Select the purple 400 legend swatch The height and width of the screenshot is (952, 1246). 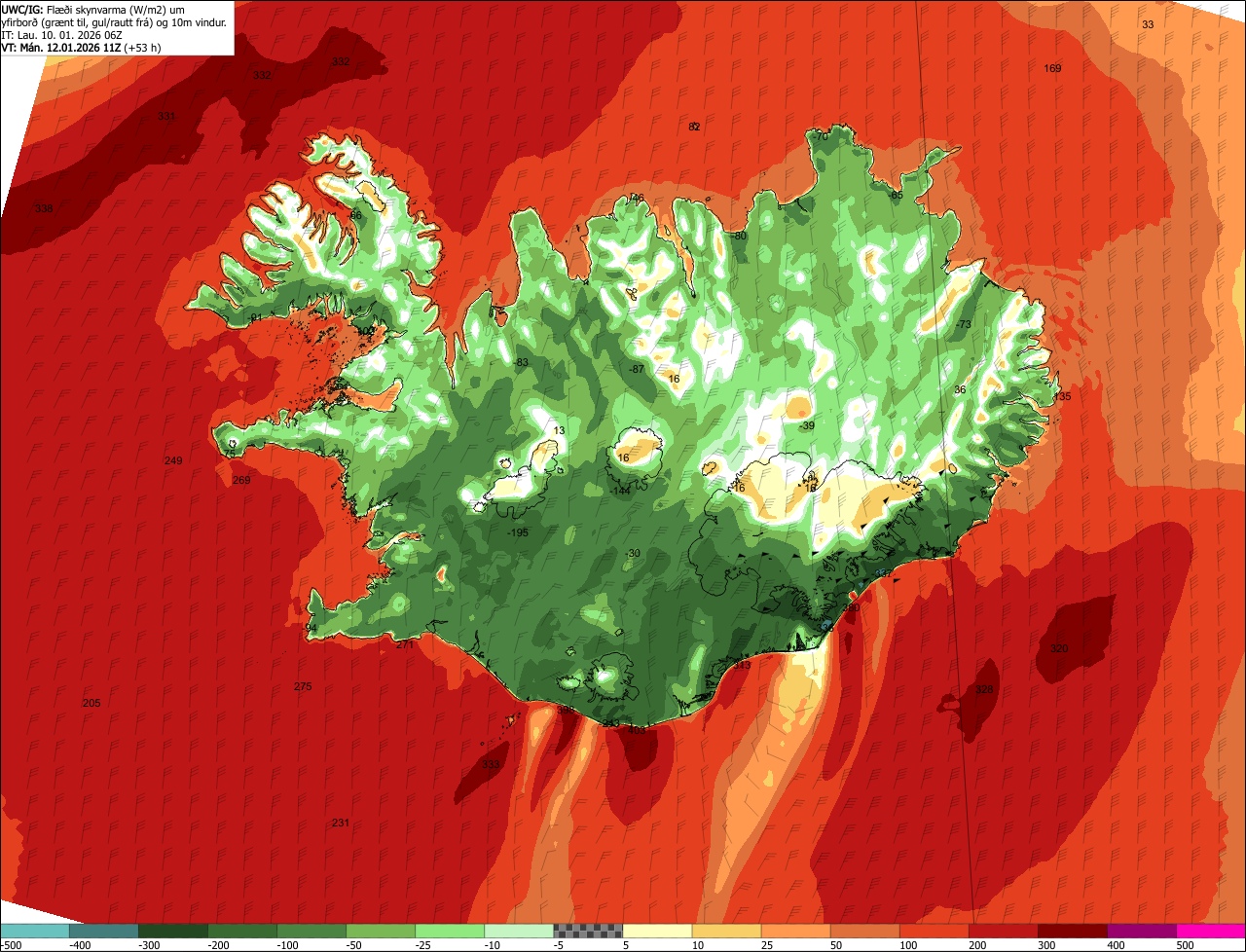(1142, 932)
